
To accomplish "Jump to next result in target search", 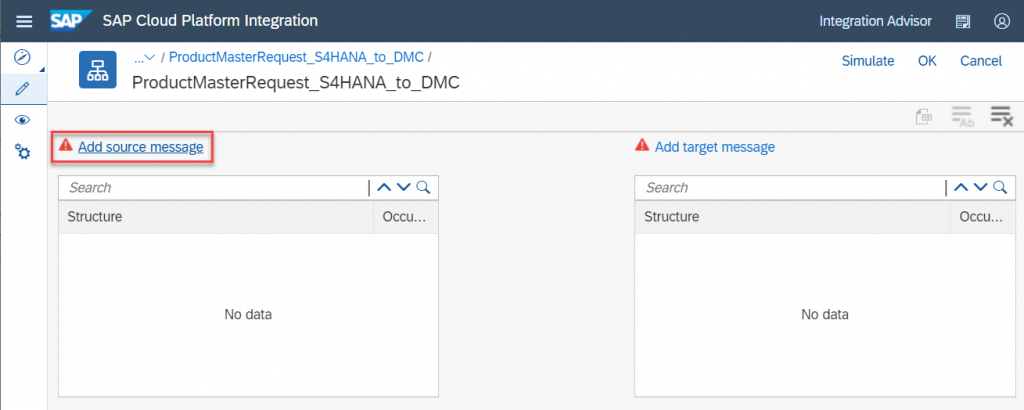I will coord(980,187).
